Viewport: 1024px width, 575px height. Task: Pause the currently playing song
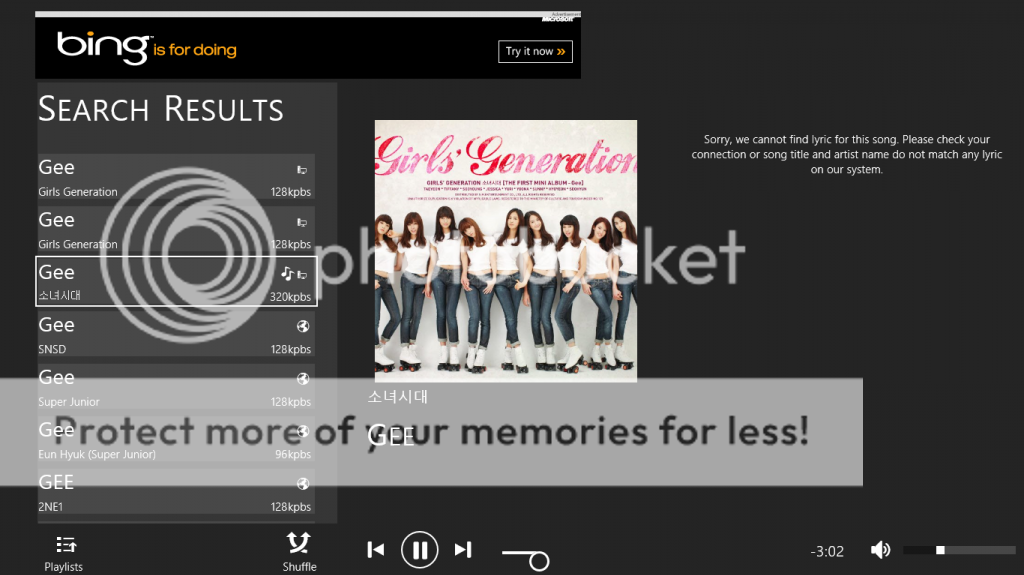click(x=419, y=550)
